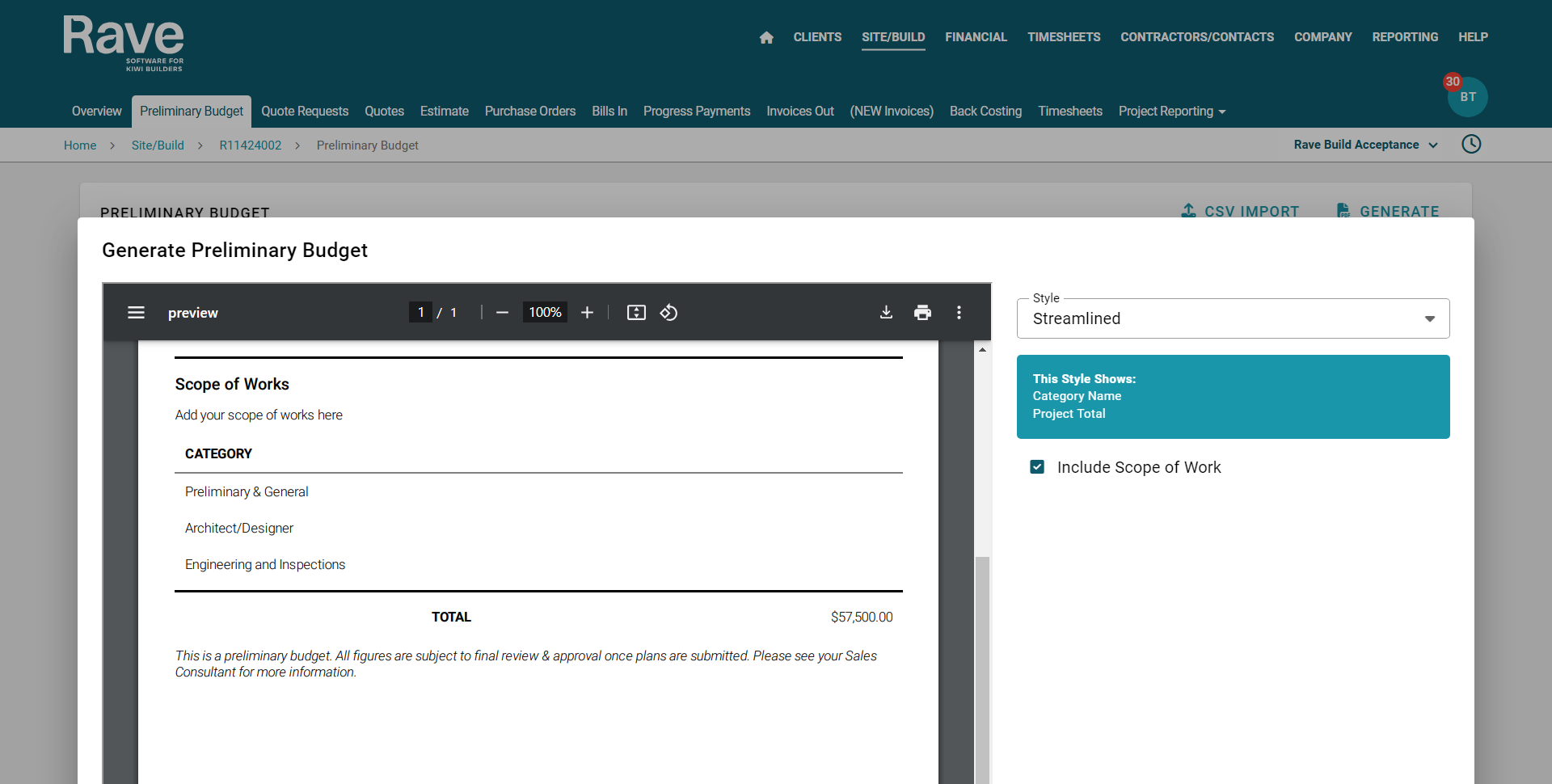This screenshot has width=1552, height=784.
Task: Click the CSV IMPORT button
Action: [1240, 211]
